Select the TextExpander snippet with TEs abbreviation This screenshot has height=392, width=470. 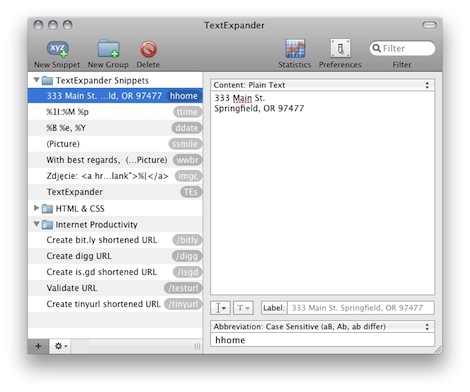115,192
